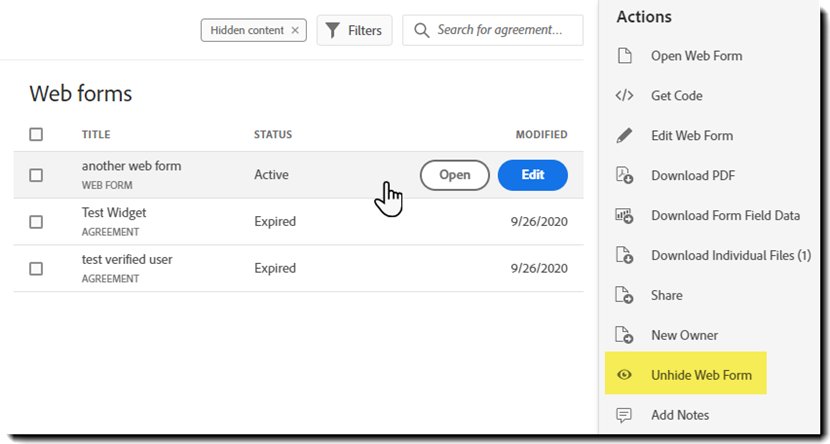The width and height of the screenshot is (830, 444).
Task: Tick the Test Widget row checkbox
Action: [36, 221]
